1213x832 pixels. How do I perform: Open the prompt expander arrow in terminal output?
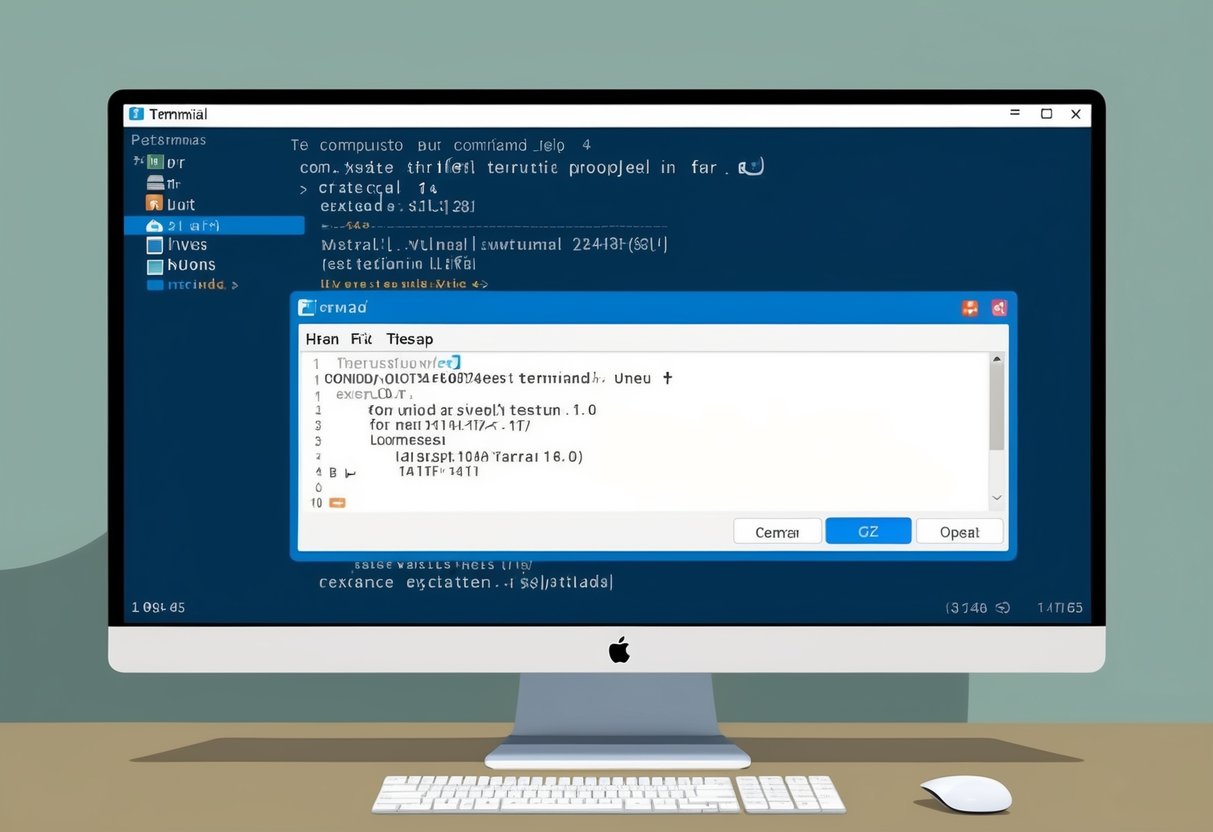click(x=303, y=188)
